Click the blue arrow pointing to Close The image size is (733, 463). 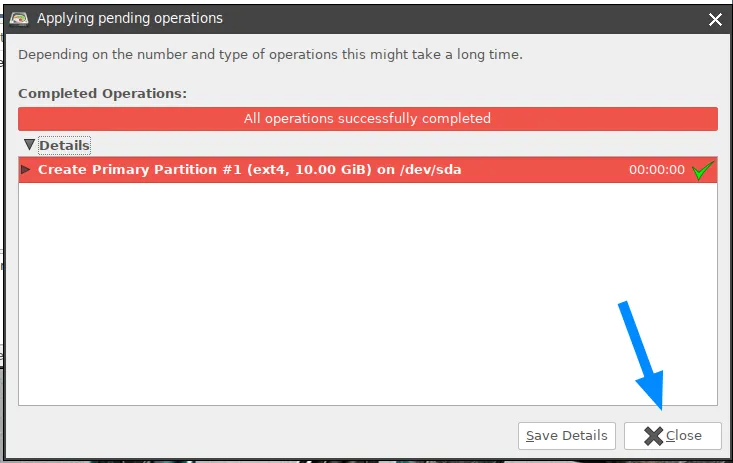(x=643, y=355)
